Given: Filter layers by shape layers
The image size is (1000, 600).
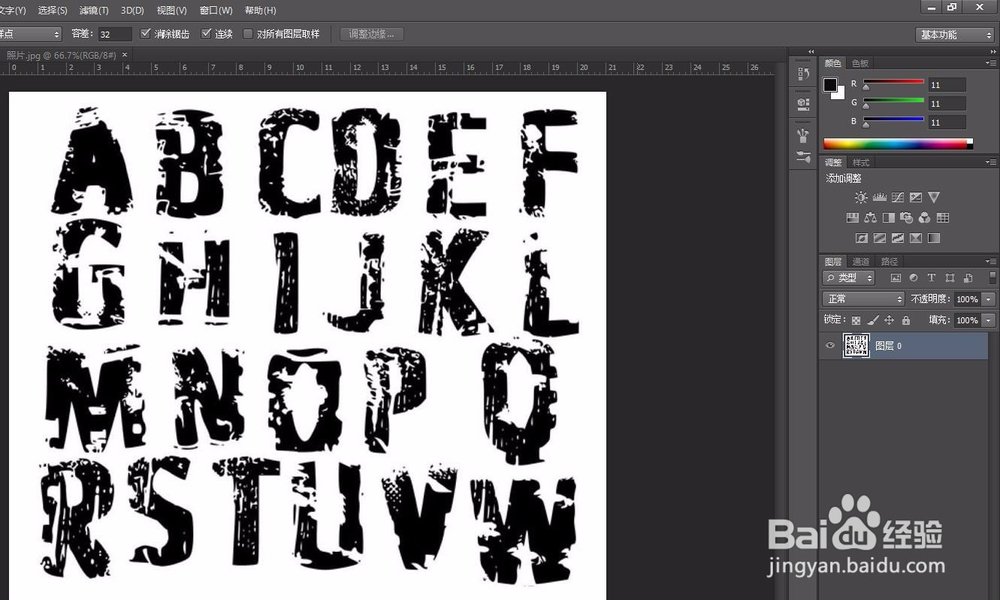Looking at the screenshot, I should click(x=950, y=278).
